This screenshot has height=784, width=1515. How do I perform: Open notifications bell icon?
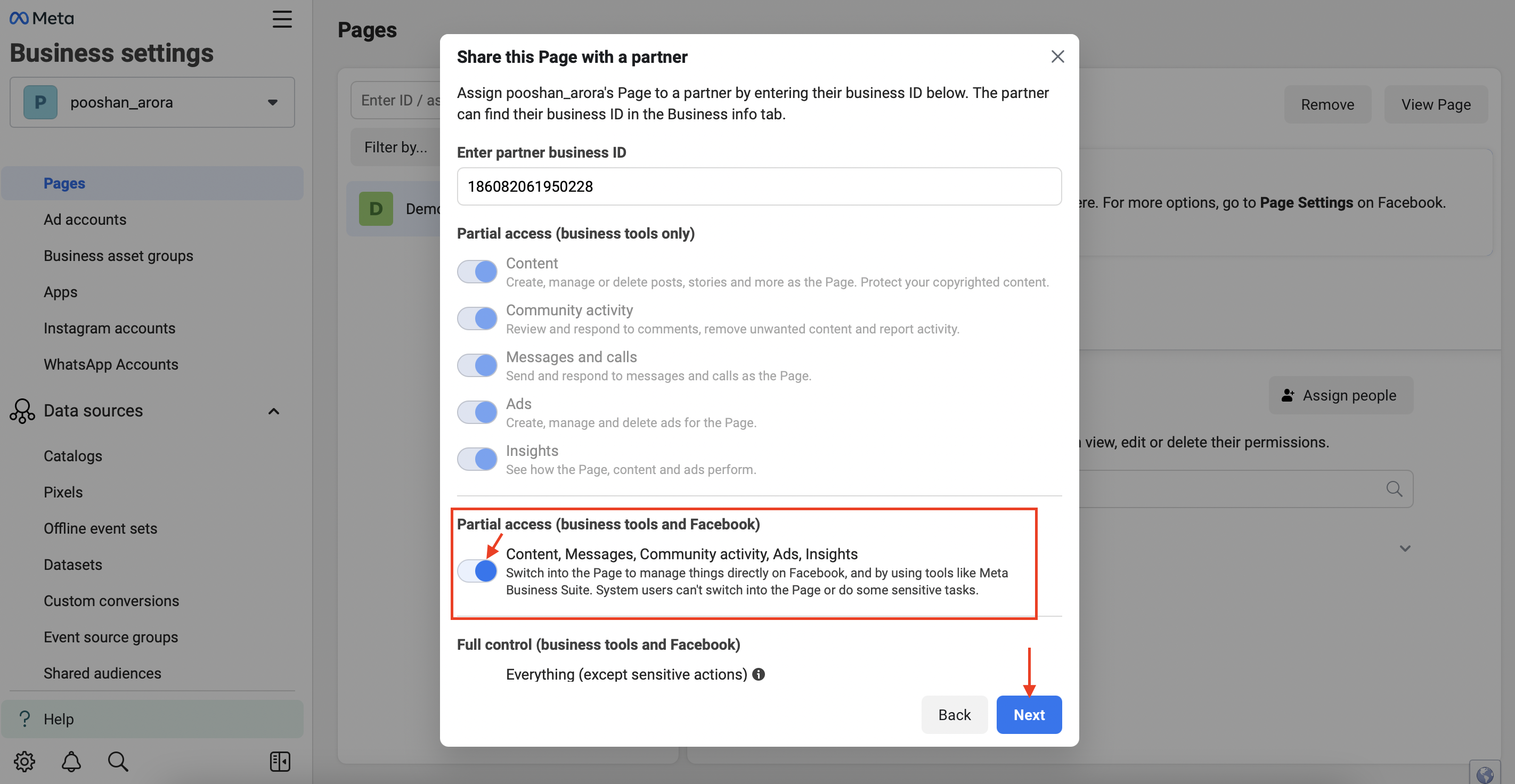pyautogui.click(x=71, y=761)
